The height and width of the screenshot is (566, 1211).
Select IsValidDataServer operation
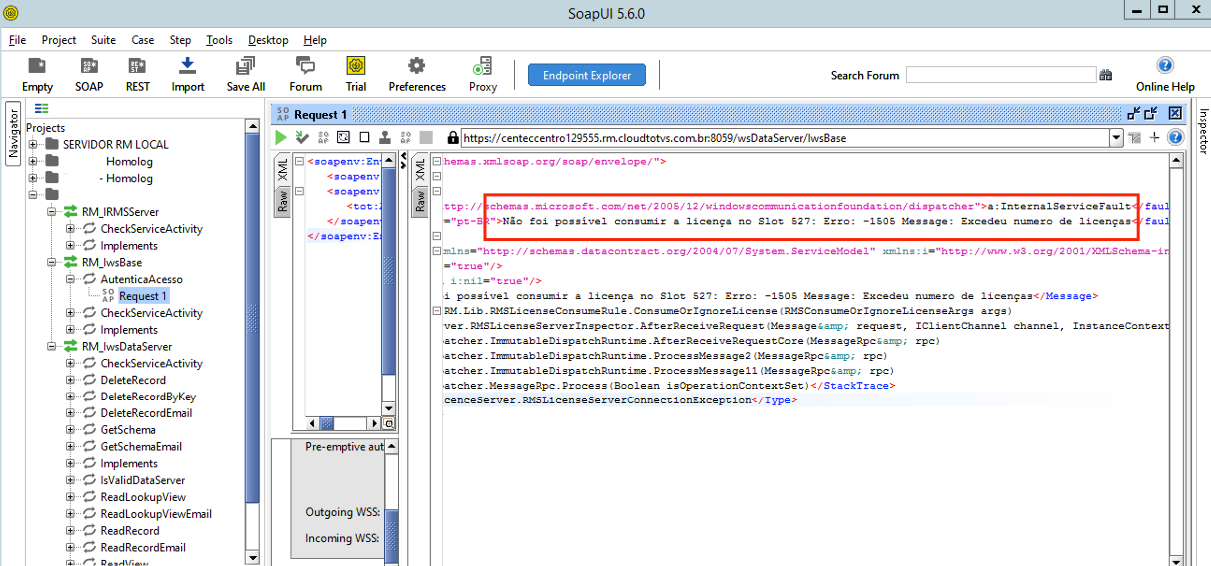point(143,481)
